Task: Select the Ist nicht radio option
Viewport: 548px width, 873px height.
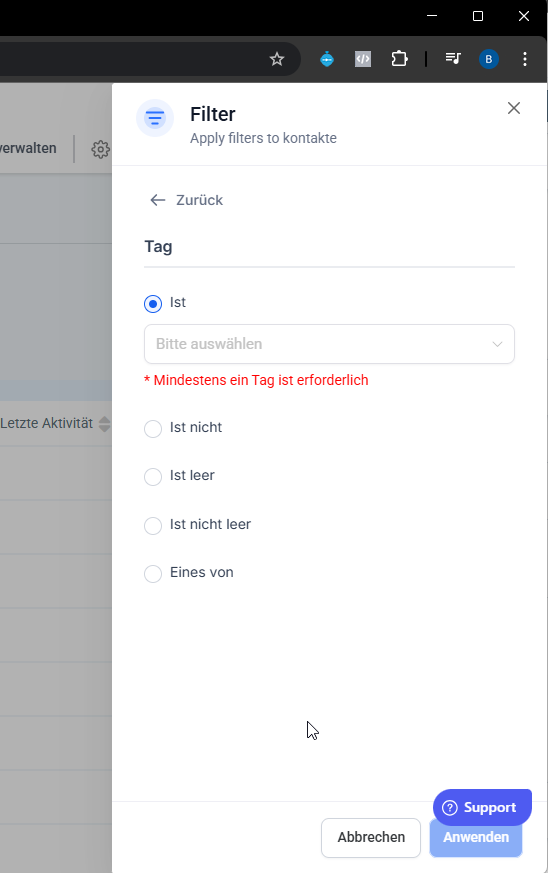Action: click(153, 429)
